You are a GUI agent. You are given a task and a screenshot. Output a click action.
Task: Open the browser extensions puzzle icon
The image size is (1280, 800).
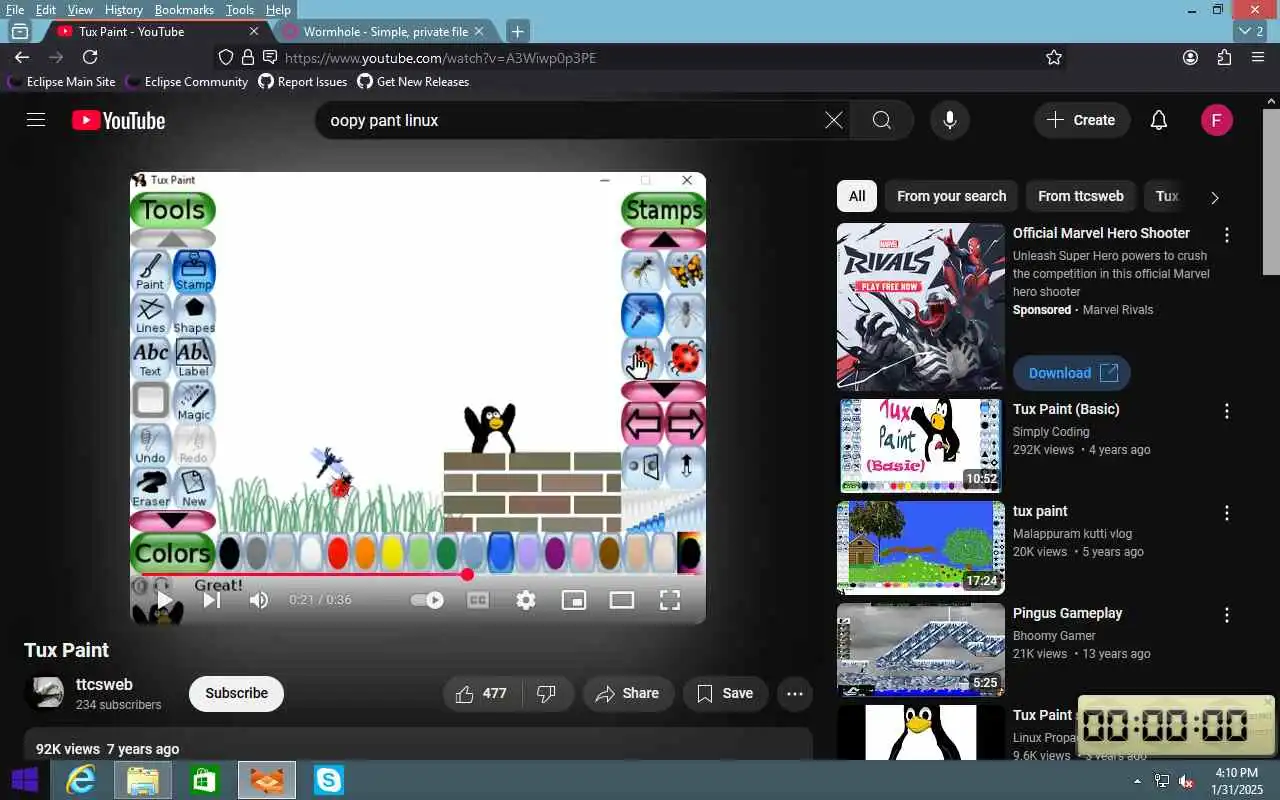point(1224,57)
